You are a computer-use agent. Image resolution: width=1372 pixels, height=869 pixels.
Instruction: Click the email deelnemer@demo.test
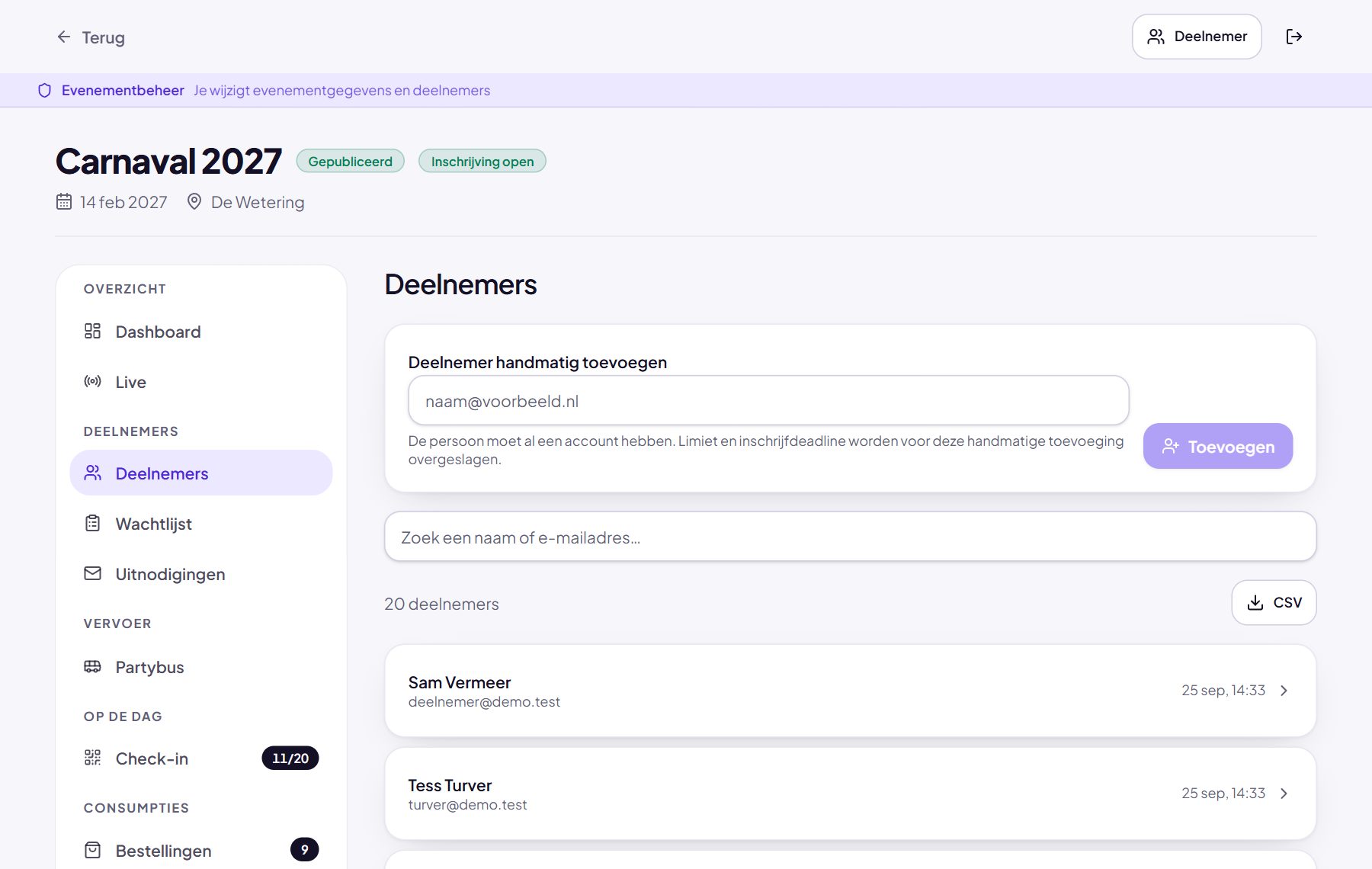(484, 702)
